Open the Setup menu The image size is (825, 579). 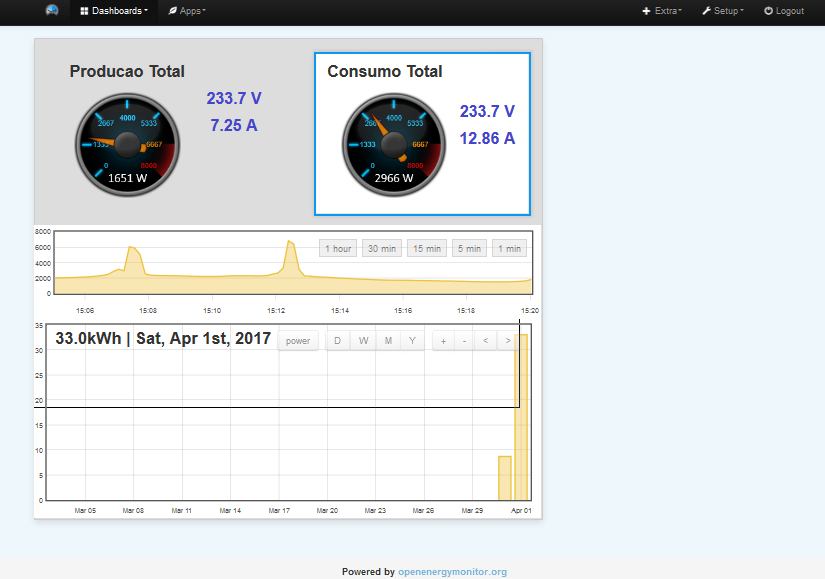tap(723, 11)
